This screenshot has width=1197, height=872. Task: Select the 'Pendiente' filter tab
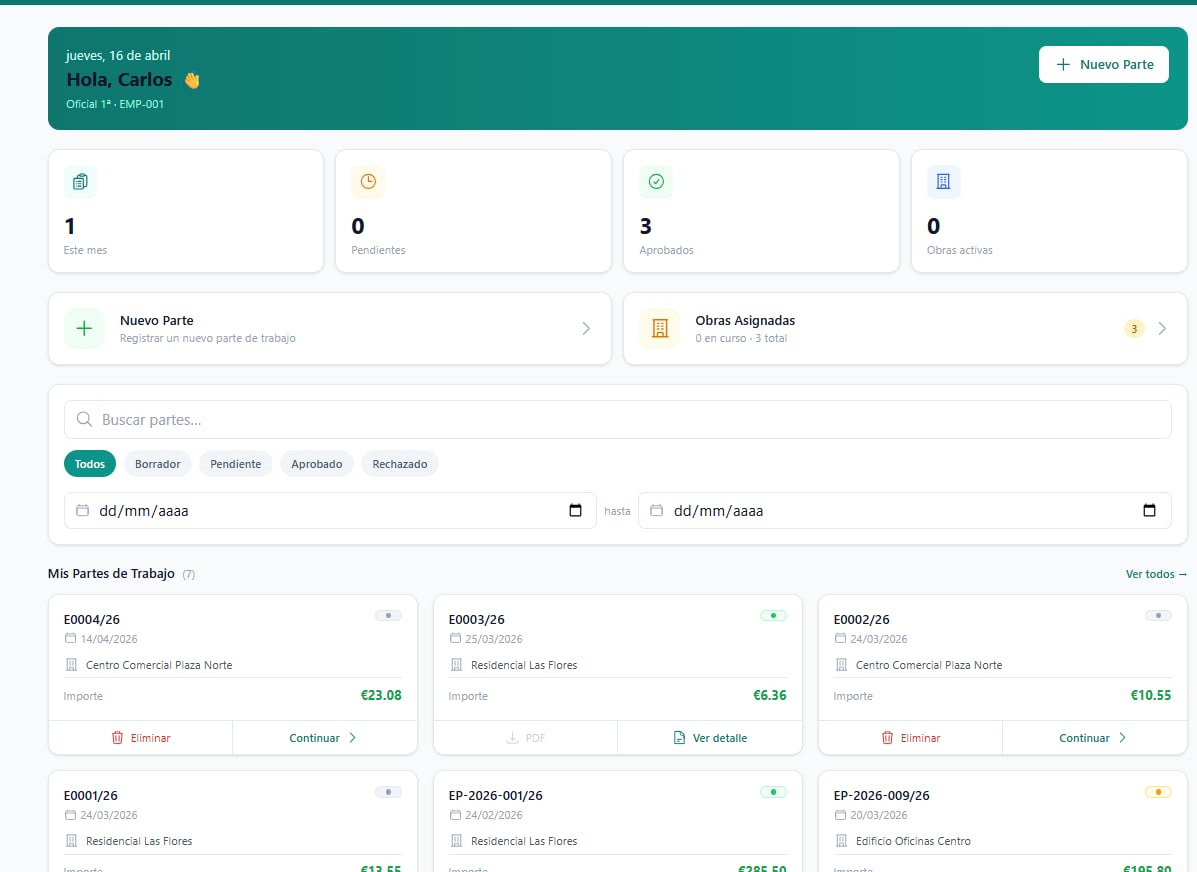tap(235, 463)
